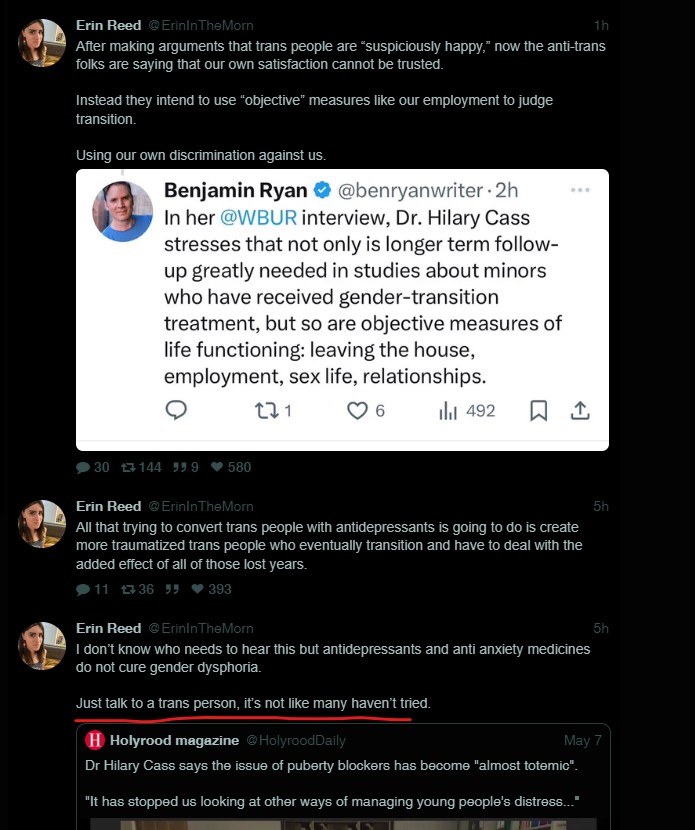The width and height of the screenshot is (695, 830).
Task: Like Benjamin Ryan's embedded tweet
Action: coord(357,410)
